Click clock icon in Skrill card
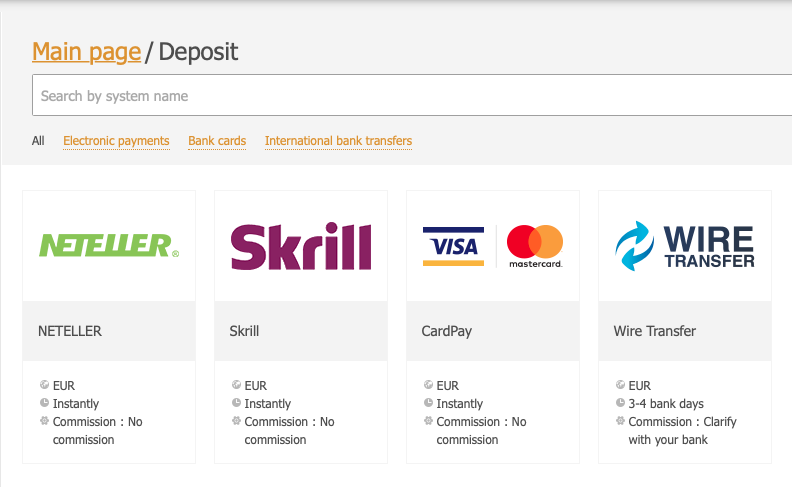 click(x=236, y=403)
